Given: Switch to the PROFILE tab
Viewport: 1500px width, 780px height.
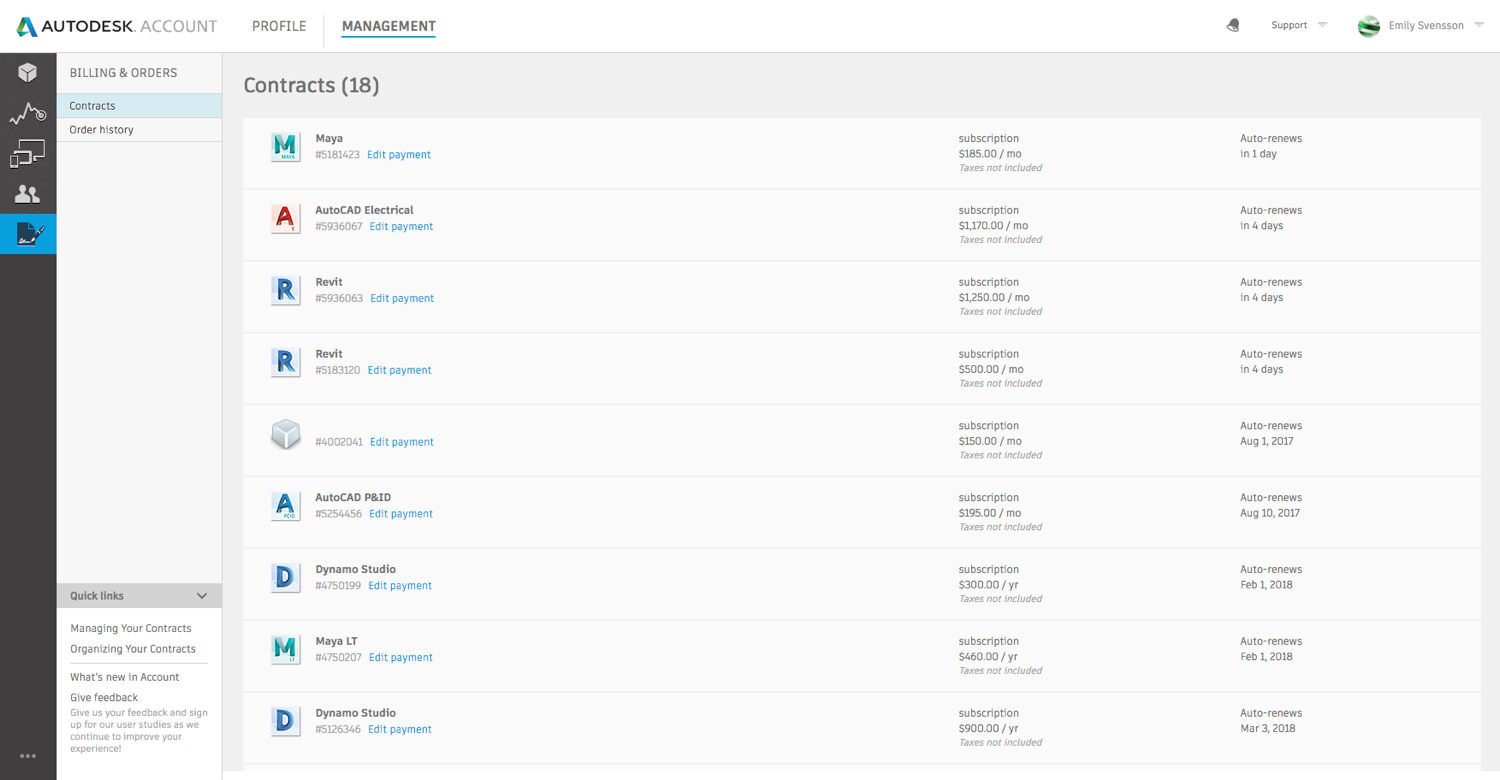Looking at the screenshot, I should 279,26.
